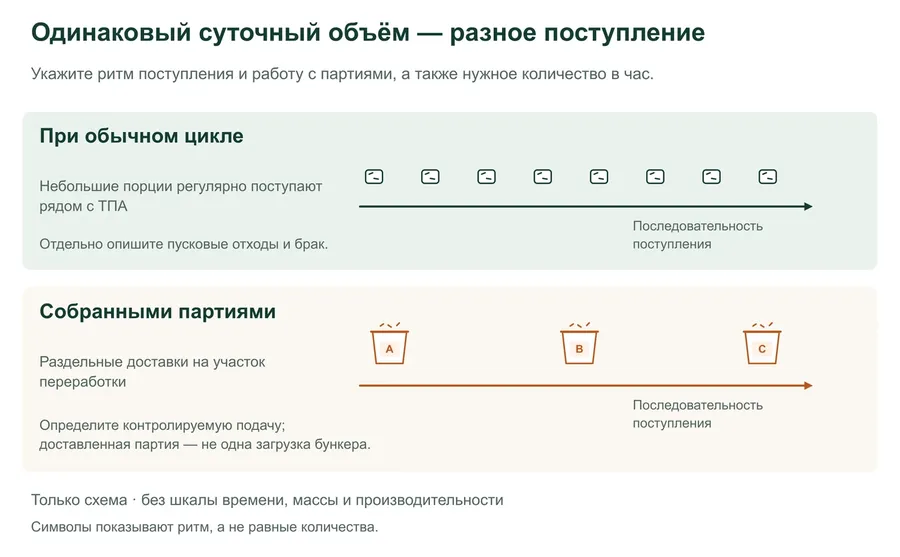Click text "Отдельно опишите пусковые отходы и брак."

[184, 244]
